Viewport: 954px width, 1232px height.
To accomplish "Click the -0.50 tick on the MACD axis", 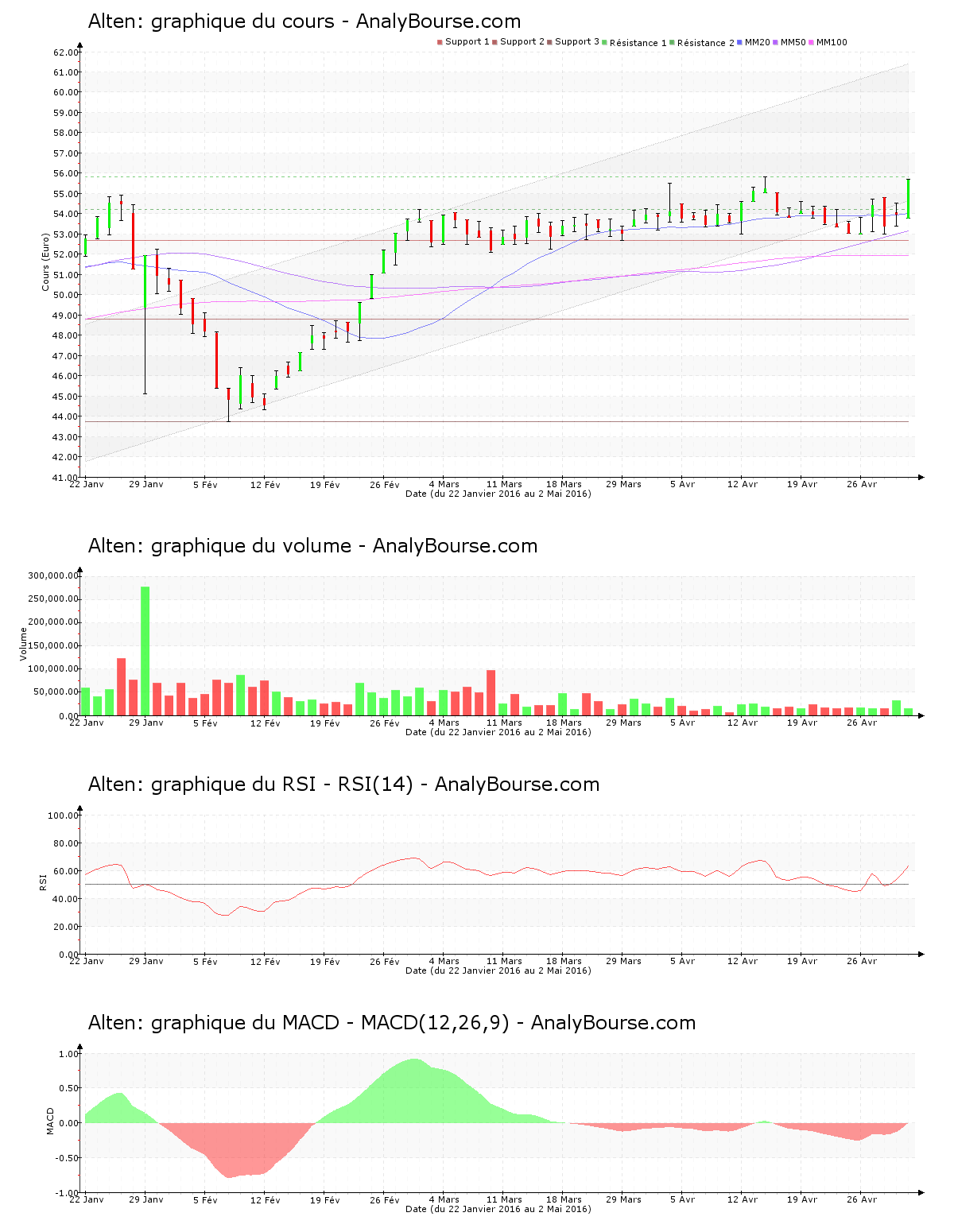I will [67, 1158].
